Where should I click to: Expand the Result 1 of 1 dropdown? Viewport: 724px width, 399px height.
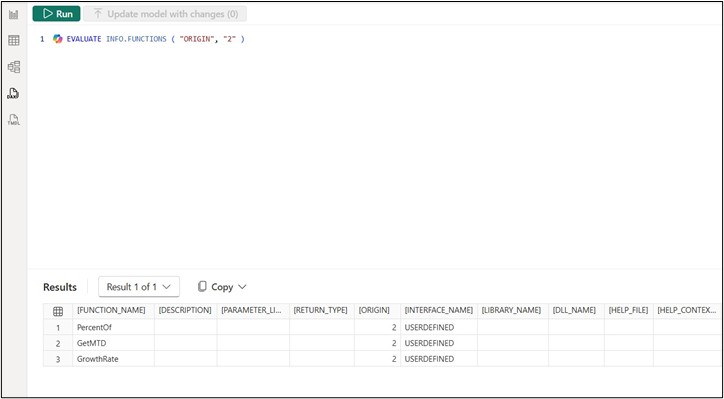[139, 287]
